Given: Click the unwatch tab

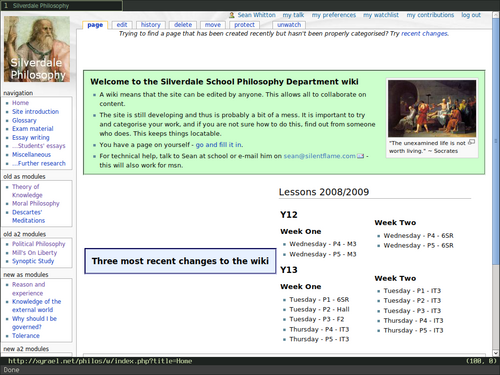Looking at the screenshot, I should pos(289,25).
